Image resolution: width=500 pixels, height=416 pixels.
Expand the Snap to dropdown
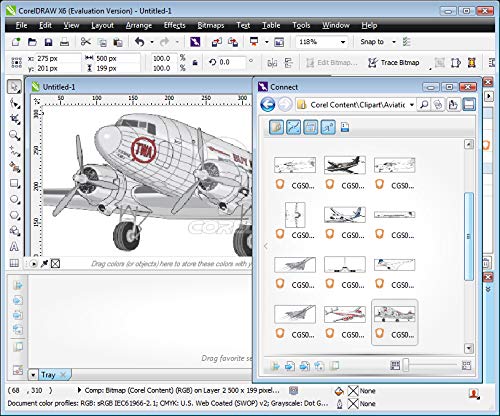tap(394, 42)
